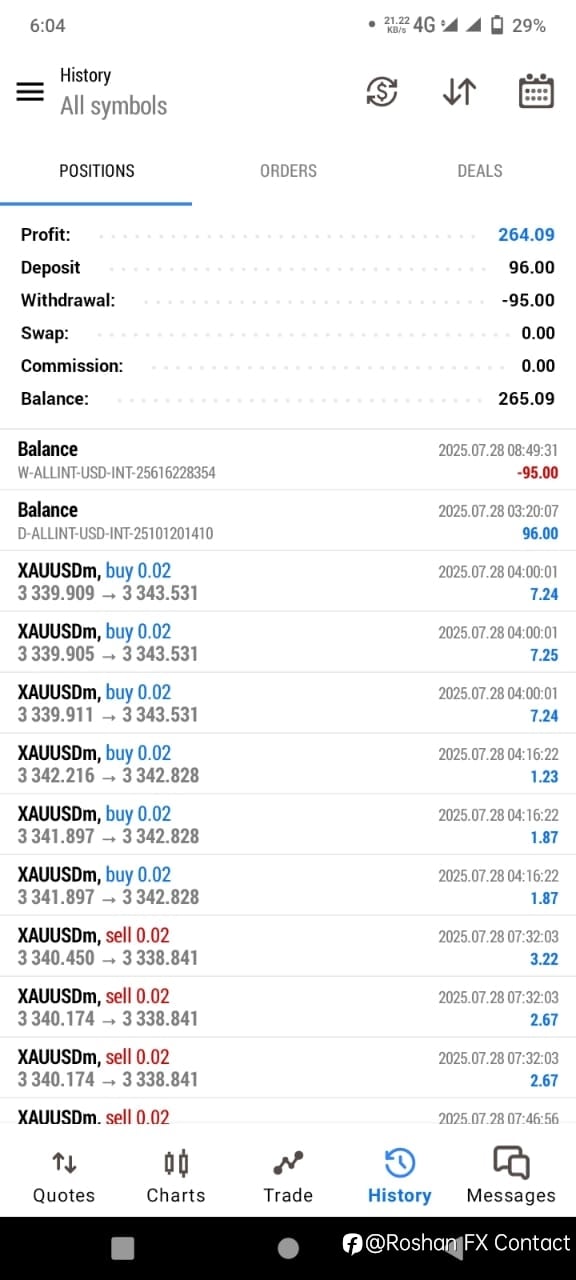Select the History bottom tab
This screenshot has height=1280, width=576.
pyautogui.click(x=399, y=1176)
